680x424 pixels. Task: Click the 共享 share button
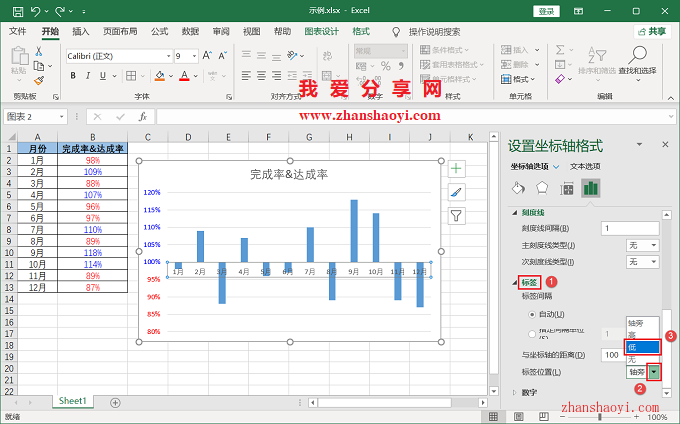point(653,32)
